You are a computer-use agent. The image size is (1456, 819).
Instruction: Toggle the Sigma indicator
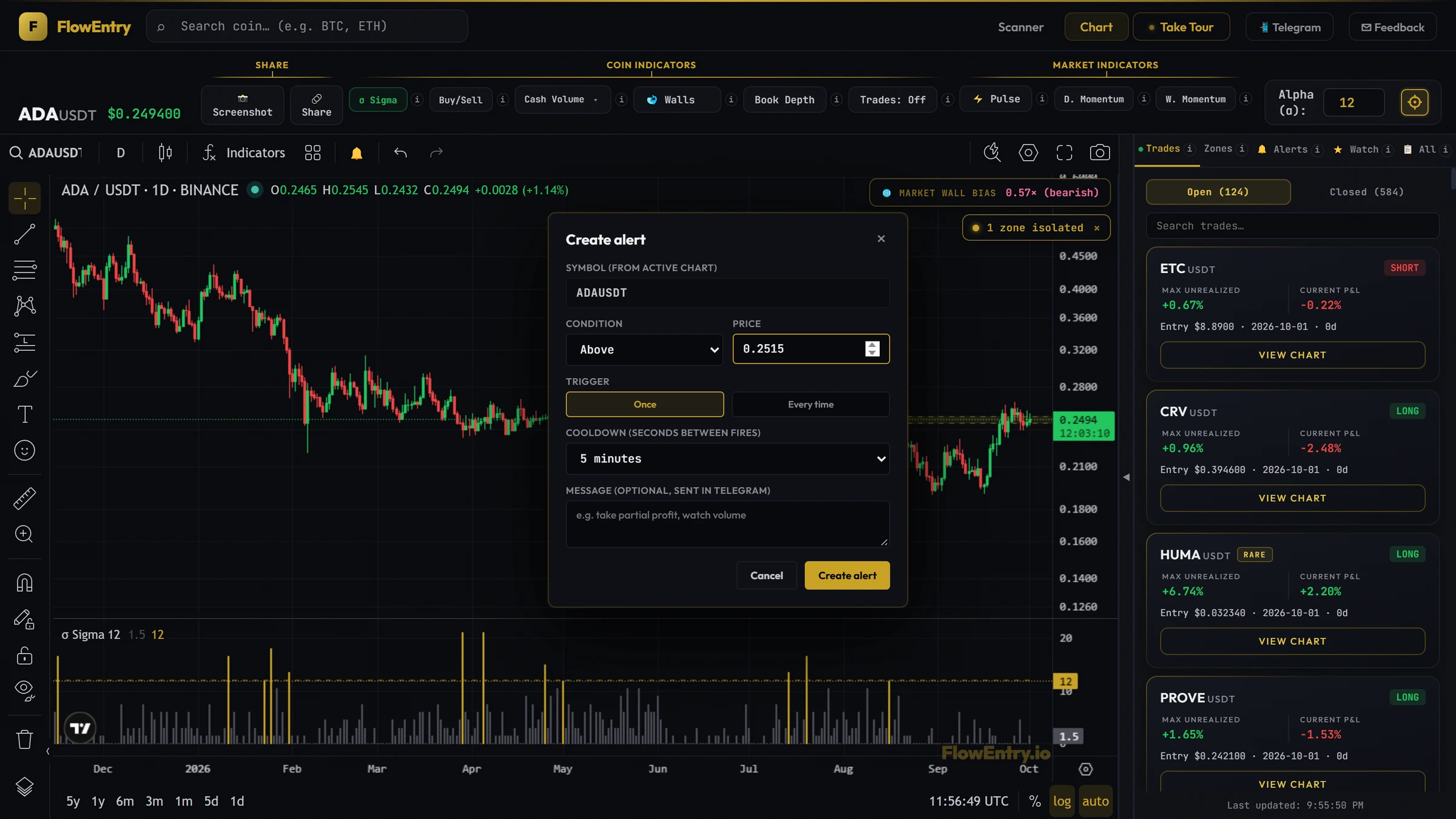[x=378, y=100]
